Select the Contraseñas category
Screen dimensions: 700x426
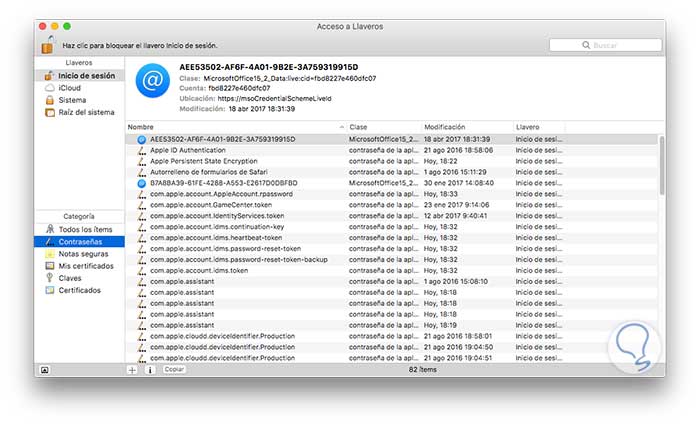click(x=79, y=242)
